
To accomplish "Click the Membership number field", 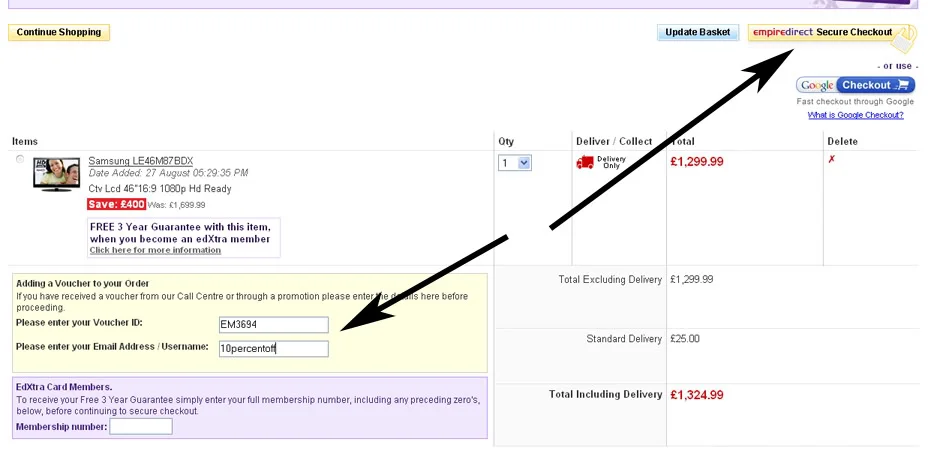I will [x=141, y=426].
